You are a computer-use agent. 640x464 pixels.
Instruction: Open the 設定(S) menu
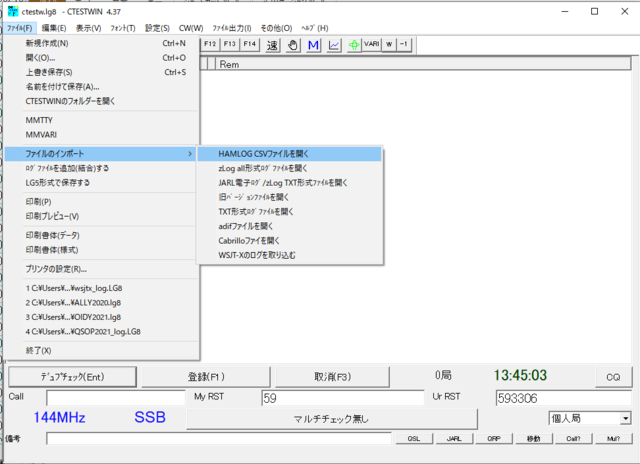(x=158, y=28)
